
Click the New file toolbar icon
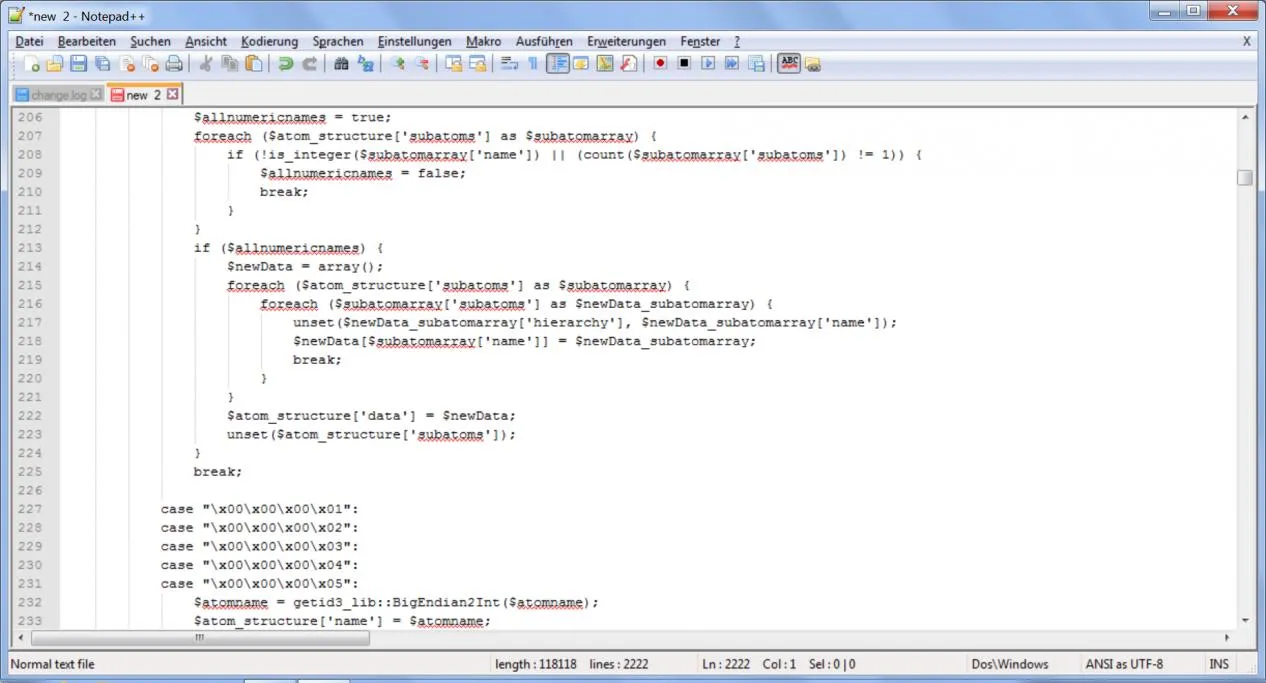coord(31,64)
